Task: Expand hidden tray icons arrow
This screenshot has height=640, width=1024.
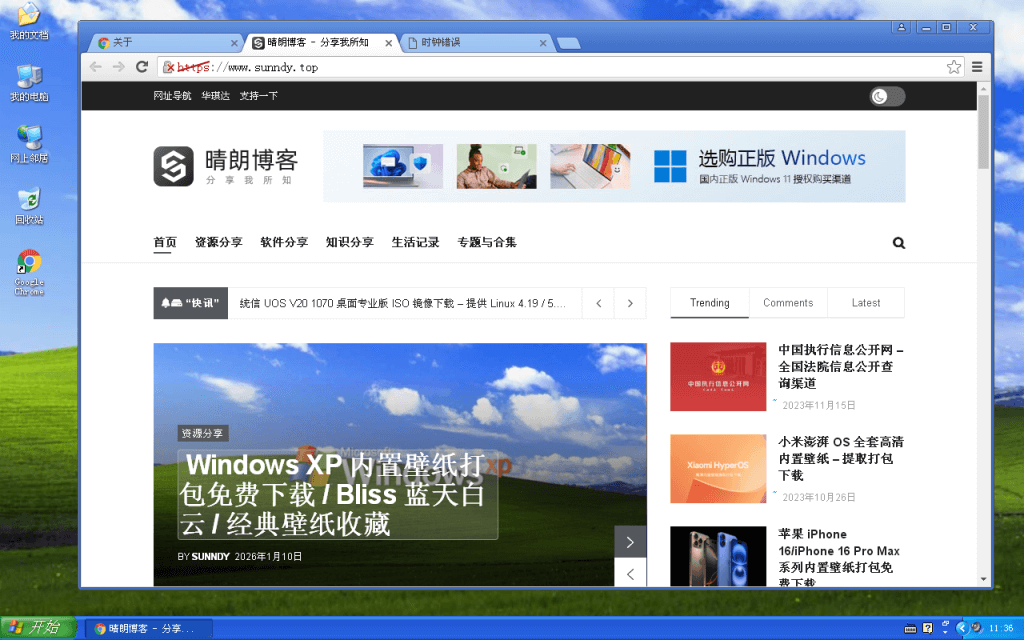Action: 961,628
